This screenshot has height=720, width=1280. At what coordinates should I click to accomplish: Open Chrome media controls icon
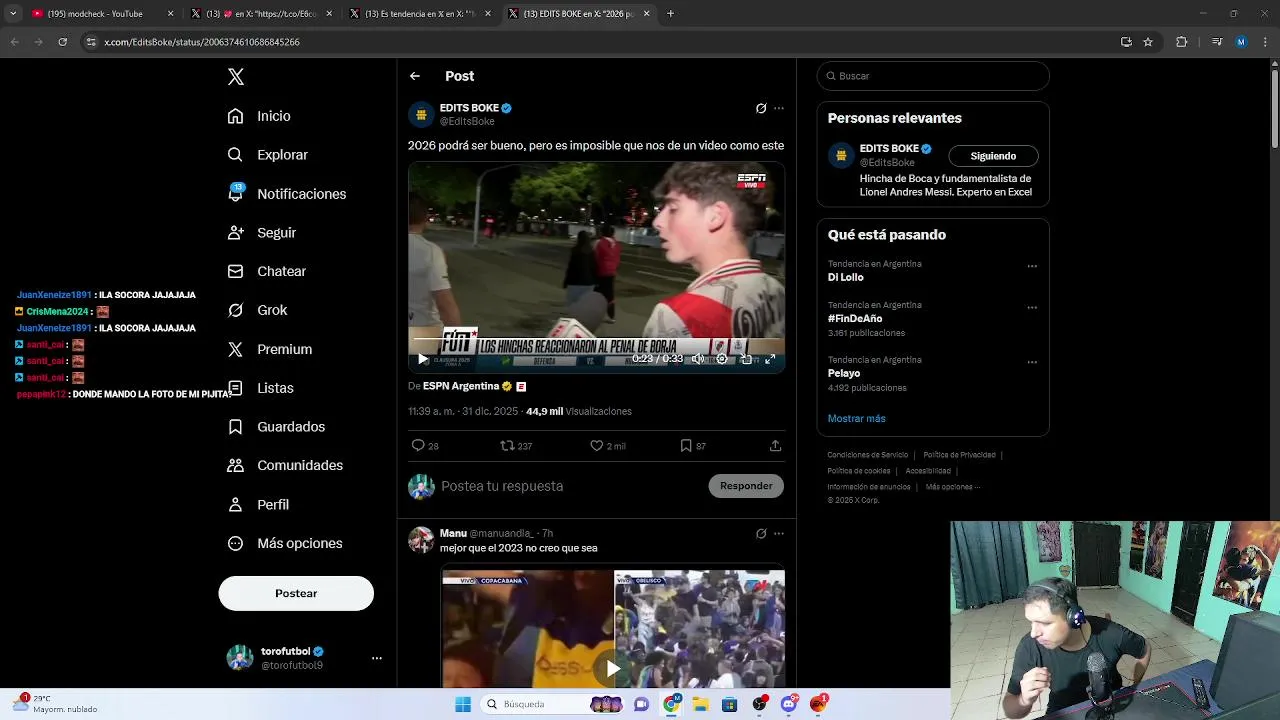click(1217, 42)
